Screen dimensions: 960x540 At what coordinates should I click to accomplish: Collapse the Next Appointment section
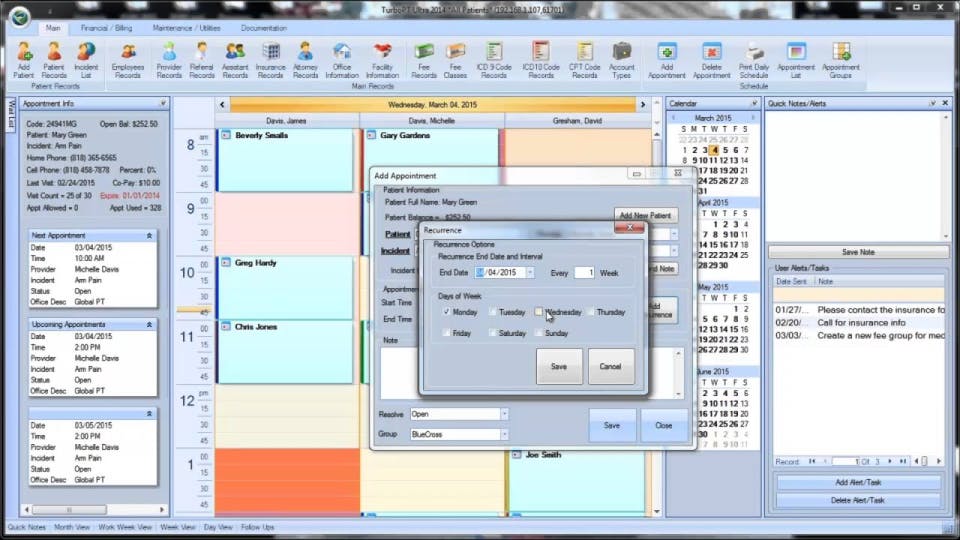click(x=149, y=236)
